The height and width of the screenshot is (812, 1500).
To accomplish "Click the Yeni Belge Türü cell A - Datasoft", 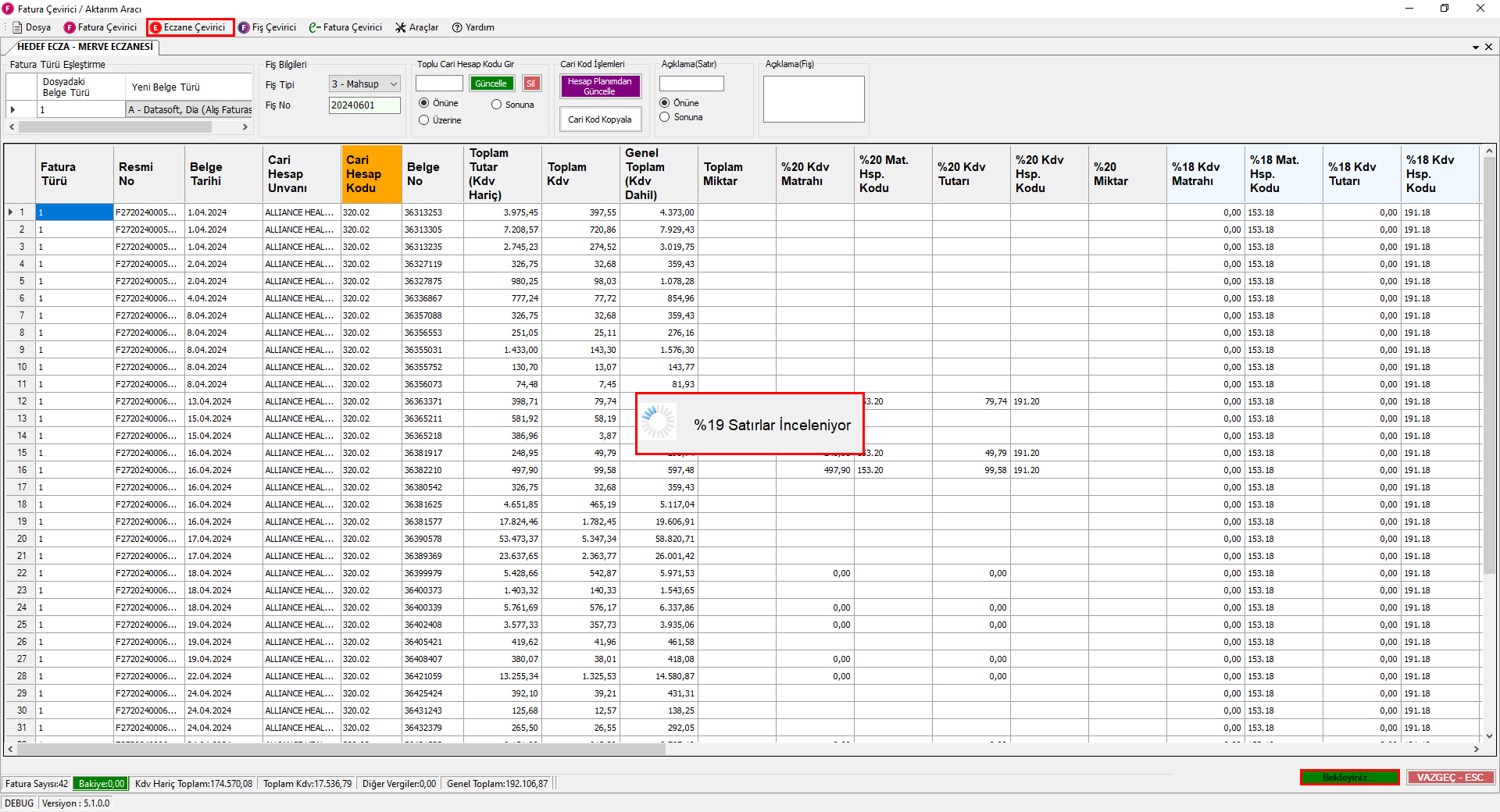I will coord(189,110).
